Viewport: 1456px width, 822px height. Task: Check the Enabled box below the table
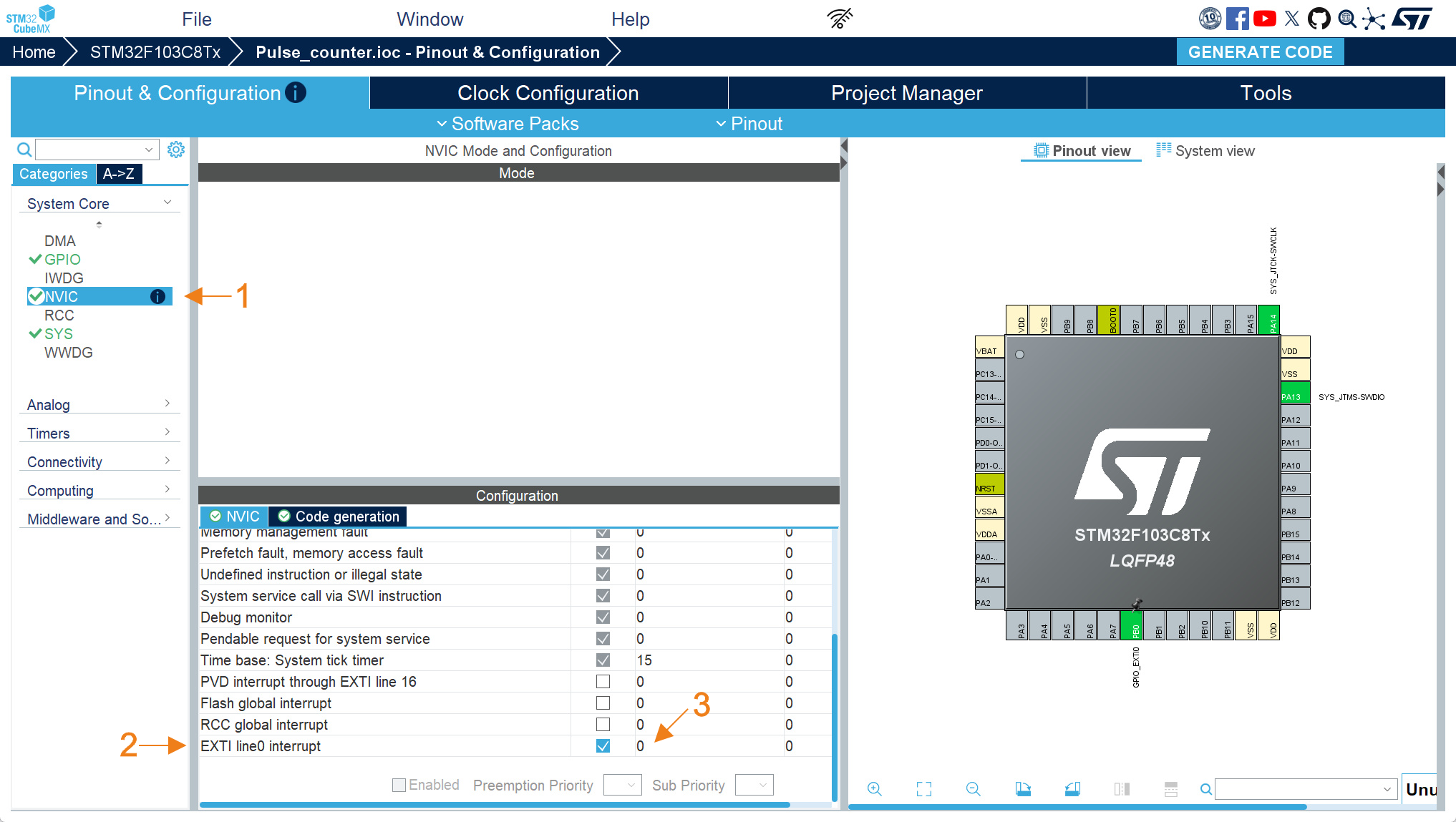point(399,786)
